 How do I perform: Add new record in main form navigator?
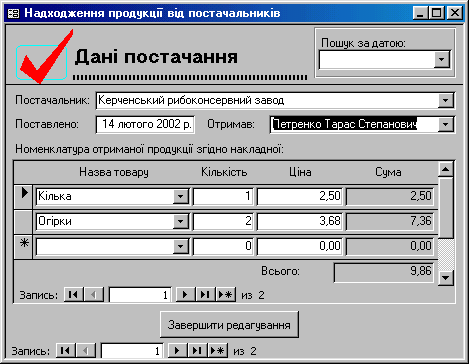(x=218, y=351)
